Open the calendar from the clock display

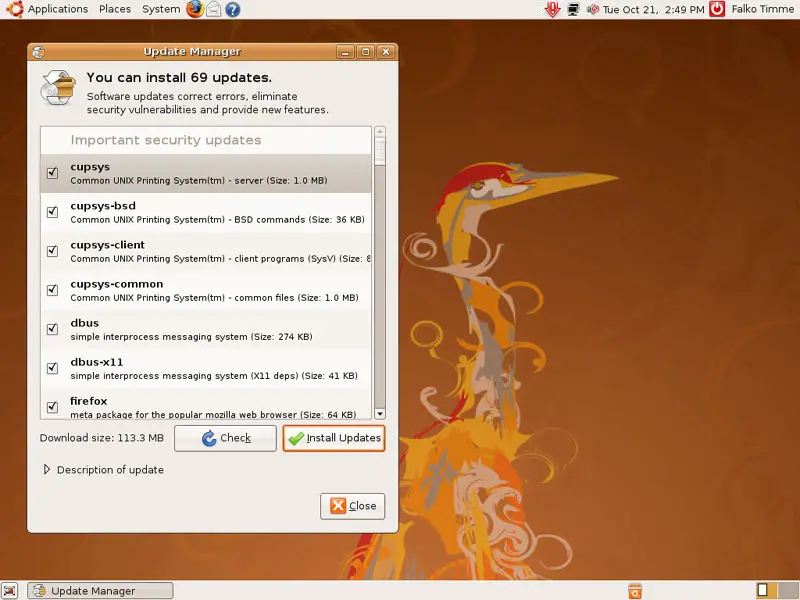pyautogui.click(x=653, y=9)
